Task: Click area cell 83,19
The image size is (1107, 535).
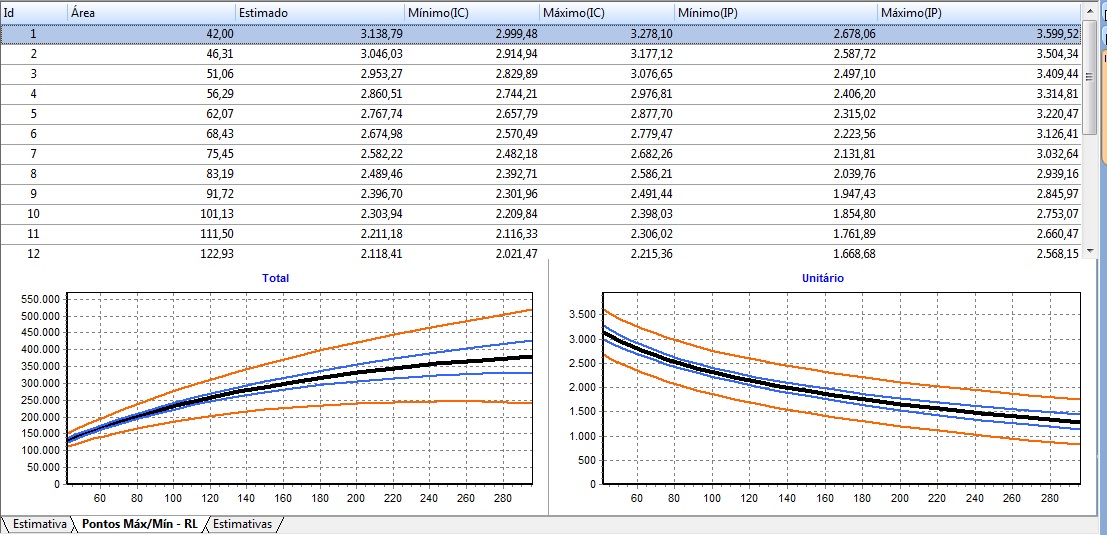Action: click(x=220, y=174)
